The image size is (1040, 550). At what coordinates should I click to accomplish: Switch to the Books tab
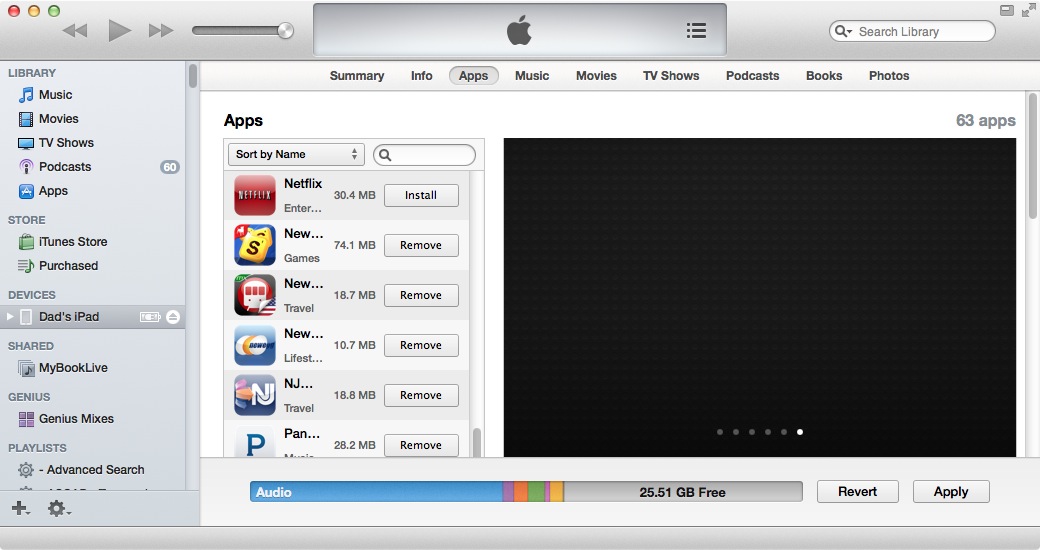point(824,76)
